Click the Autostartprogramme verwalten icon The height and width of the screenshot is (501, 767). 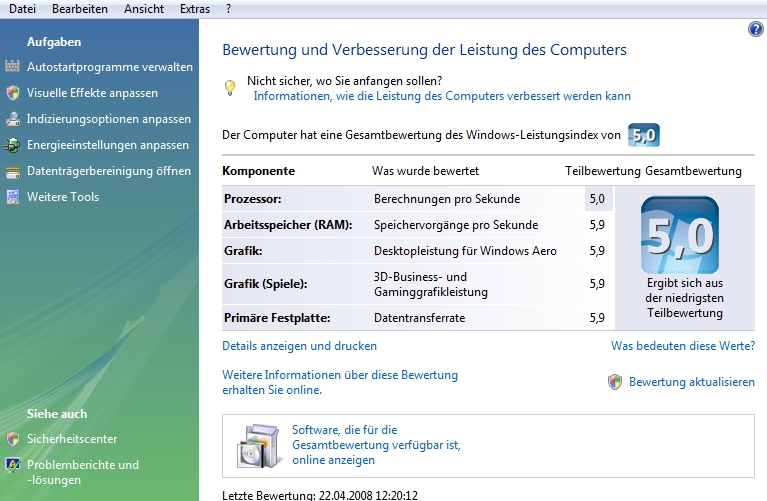pos(12,66)
